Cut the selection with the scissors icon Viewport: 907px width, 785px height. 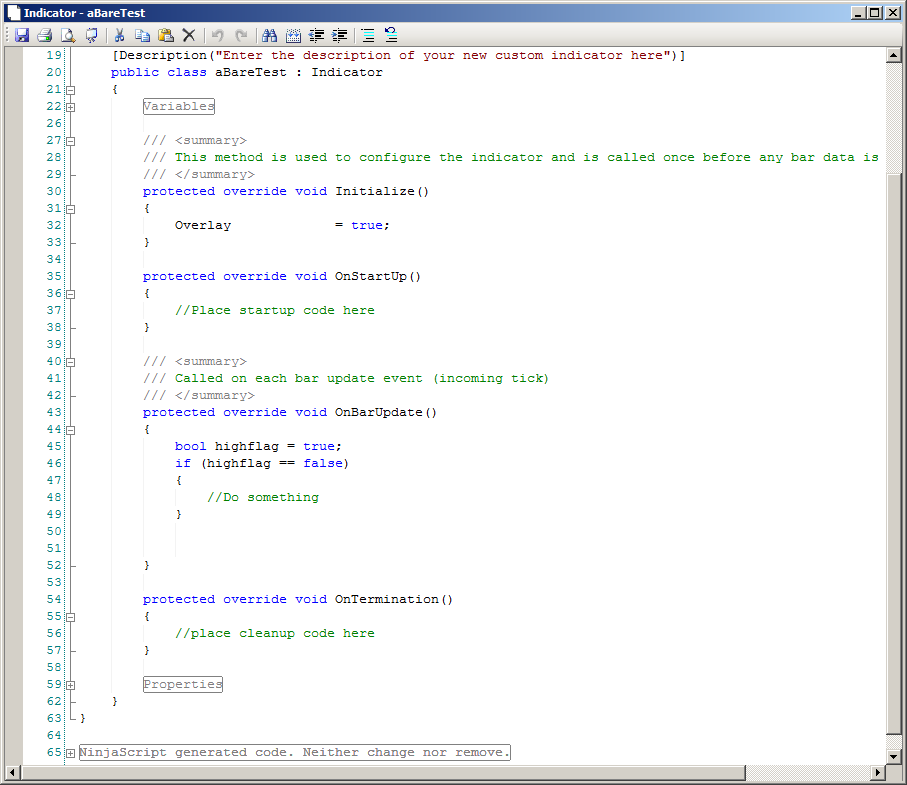[120, 35]
